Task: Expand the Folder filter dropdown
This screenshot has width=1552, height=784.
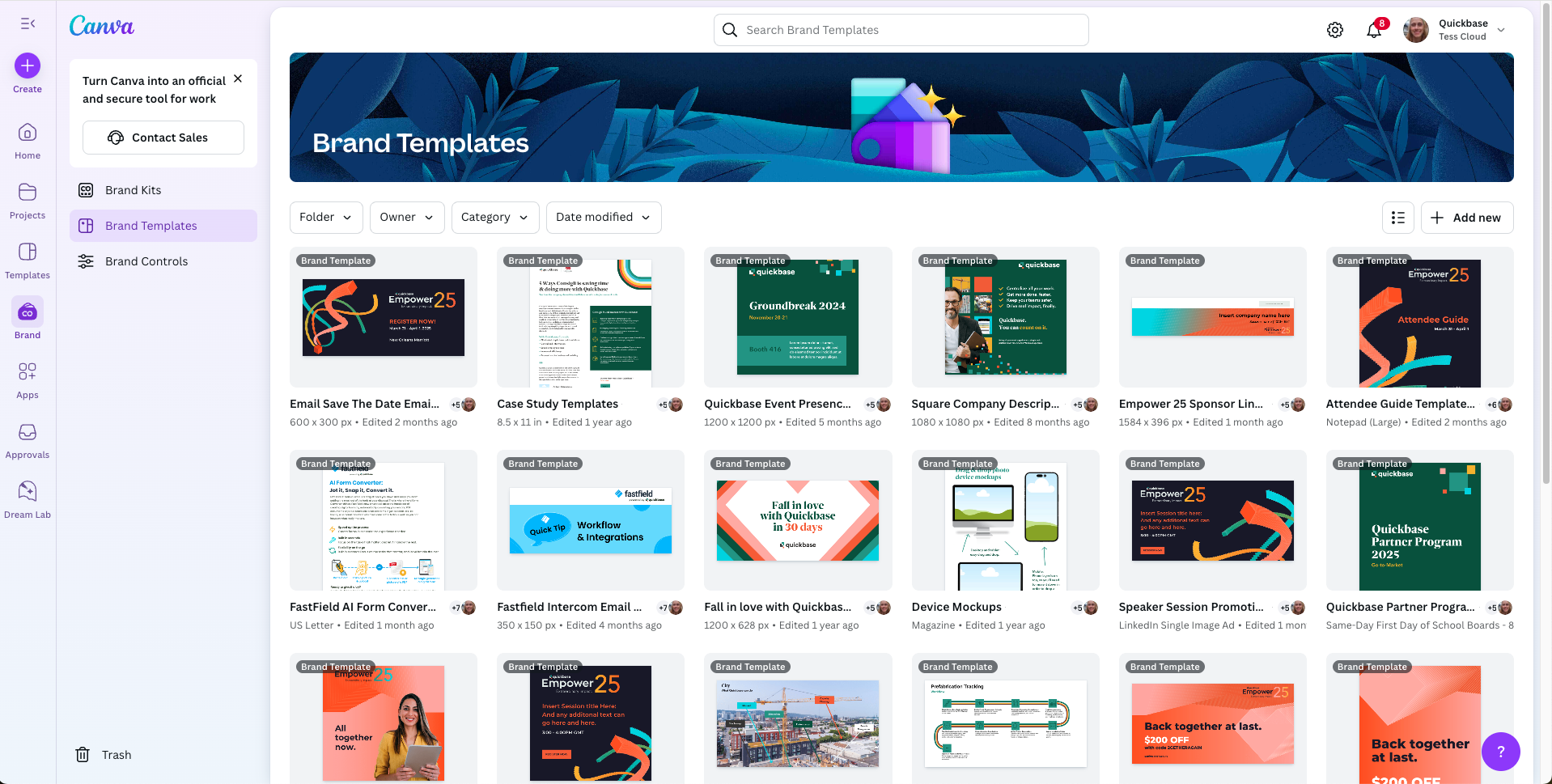Action: pos(326,218)
